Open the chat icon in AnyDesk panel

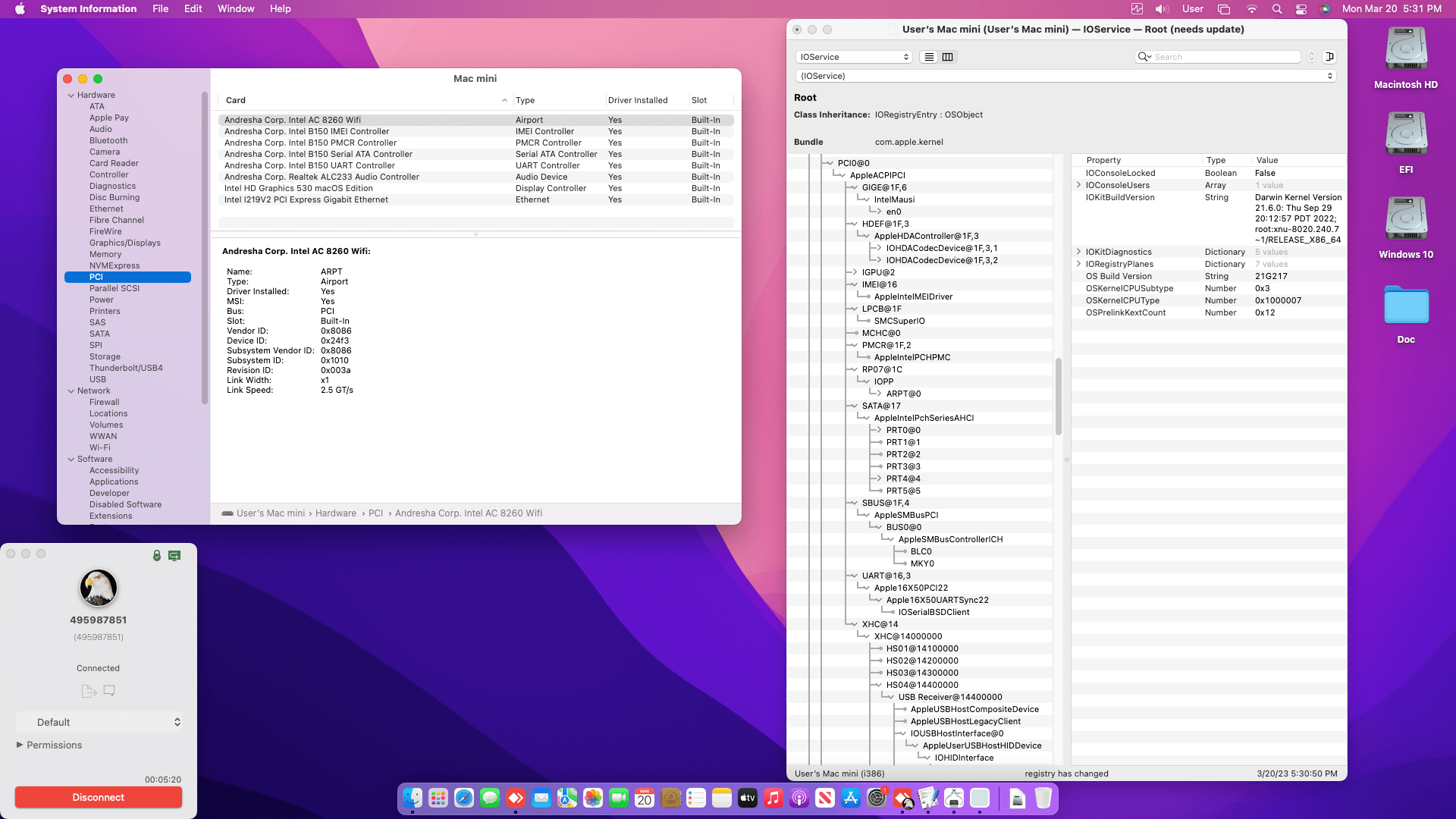coord(109,691)
